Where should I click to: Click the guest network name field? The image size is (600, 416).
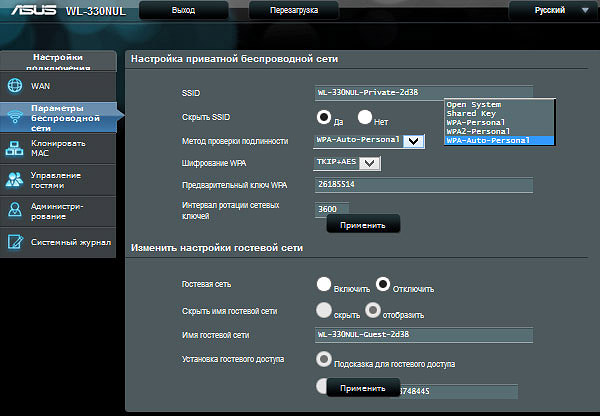[x=424, y=335]
